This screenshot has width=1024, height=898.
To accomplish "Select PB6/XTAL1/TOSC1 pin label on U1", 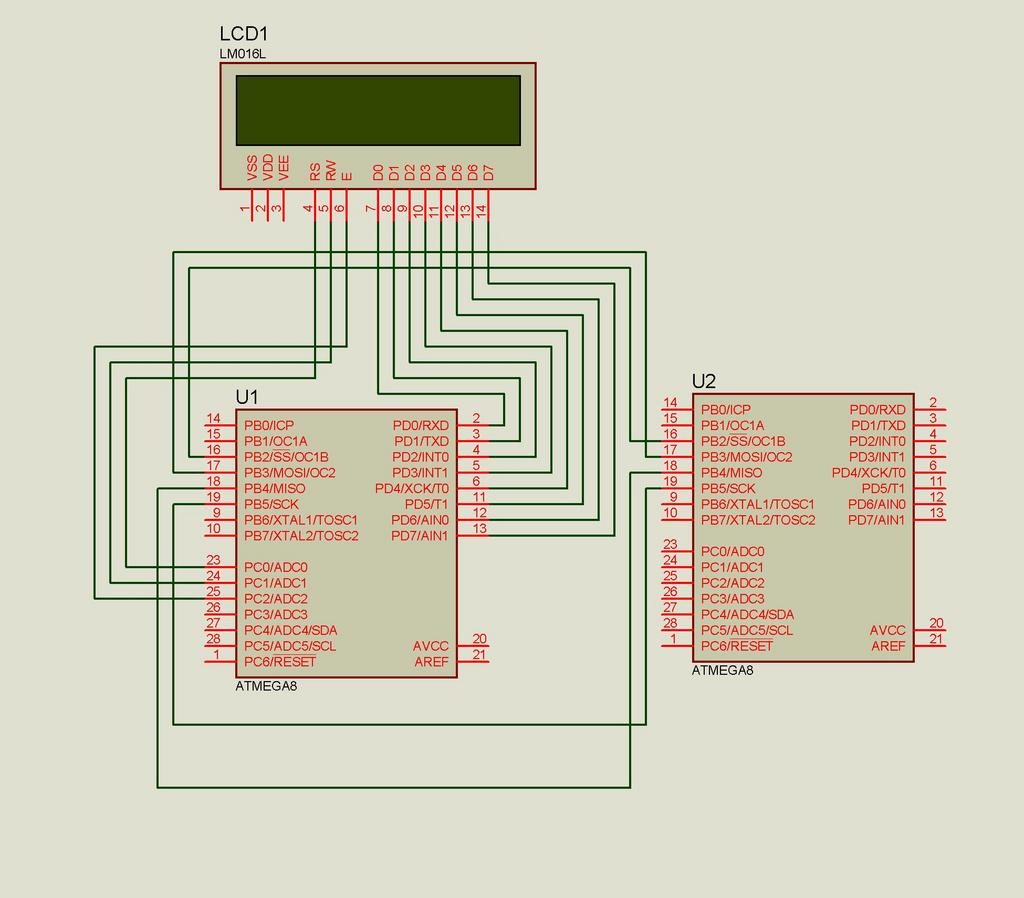I will point(300,520).
